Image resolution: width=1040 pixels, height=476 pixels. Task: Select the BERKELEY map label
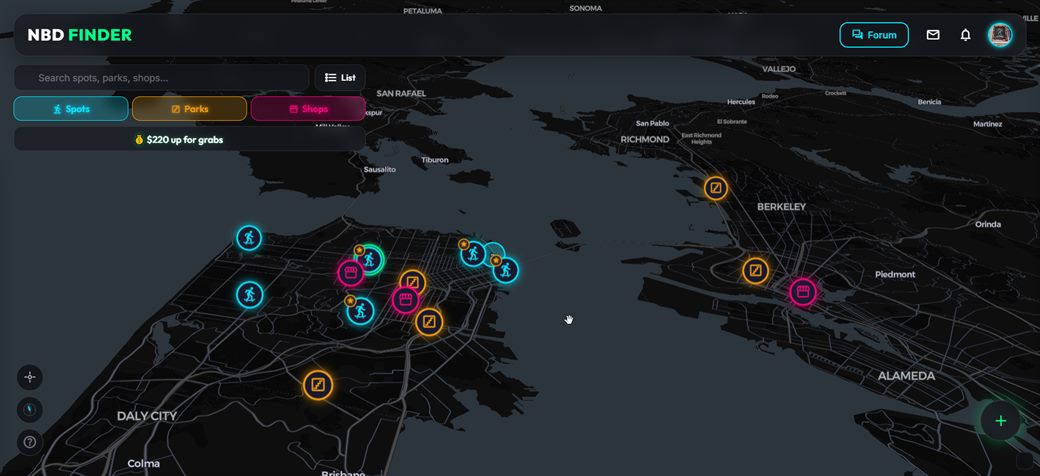coord(781,207)
